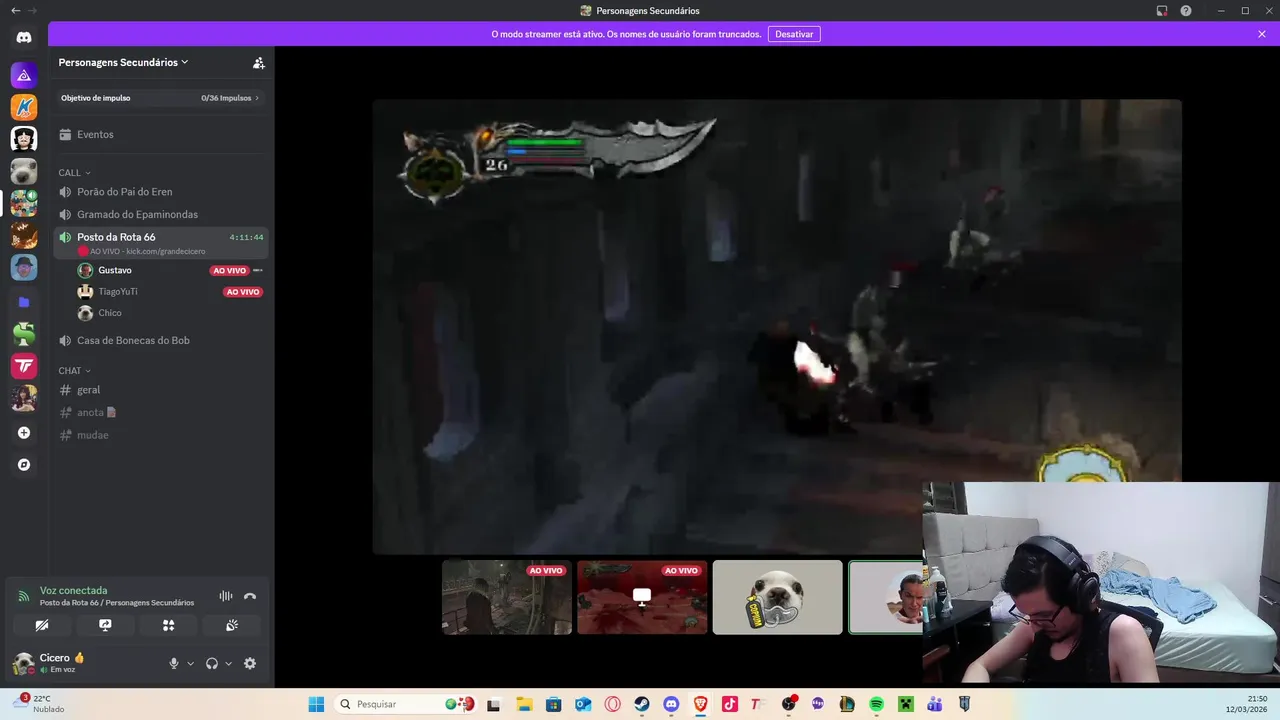The image size is (1280, 720).
Task: Dismiss the streamer mode banner
Action: click(x=1262, y=34)
